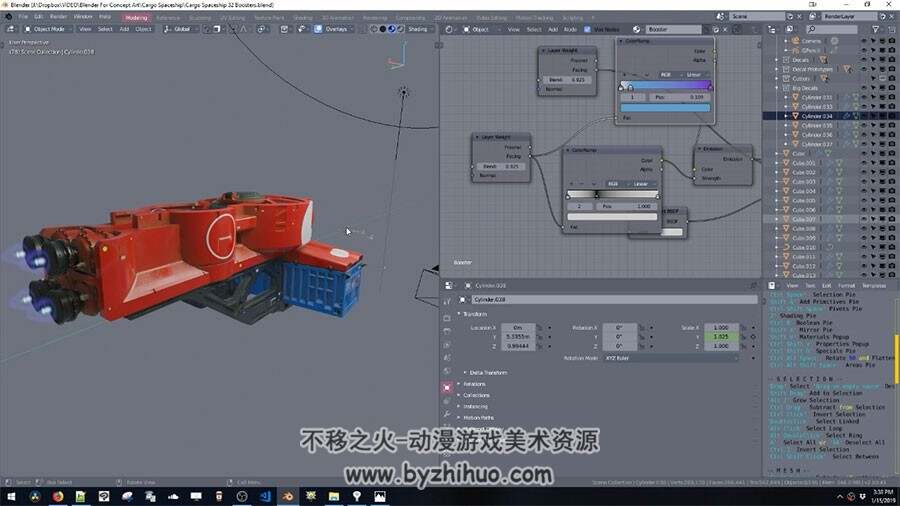This screenshot has height=506, width=900.
Task: Open the Object Mode dropdown
Action: pos(48,29)
